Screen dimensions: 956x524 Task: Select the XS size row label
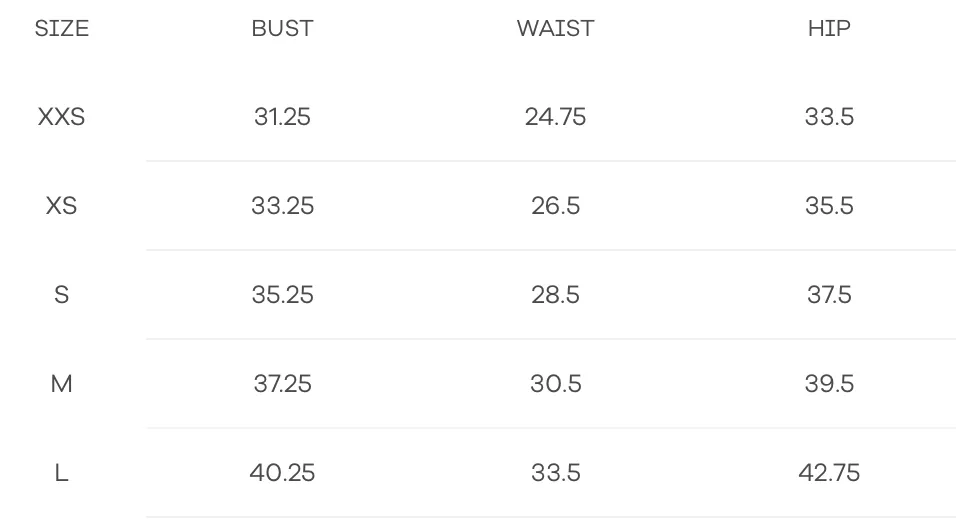[x=62, y=206]
